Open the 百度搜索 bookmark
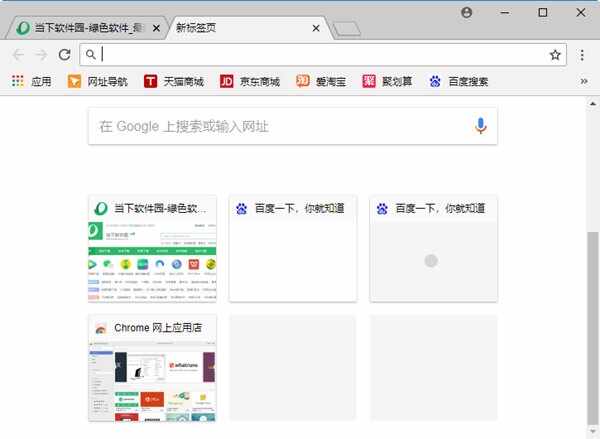This screenshot has width=600, height=439. click(x=458, y=81)
